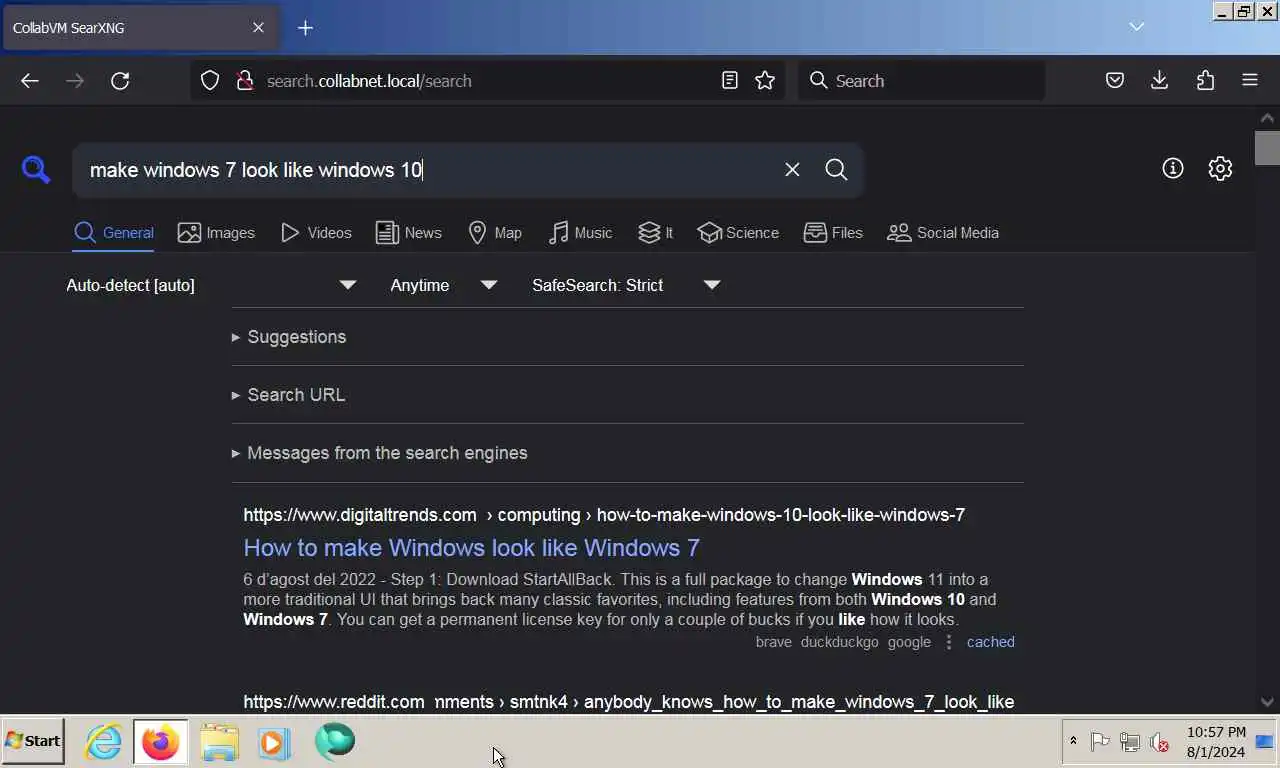This screenshot has width=1280, height=768.
Task: Open the SearXNG about info icon
Action: [1173, 169]
